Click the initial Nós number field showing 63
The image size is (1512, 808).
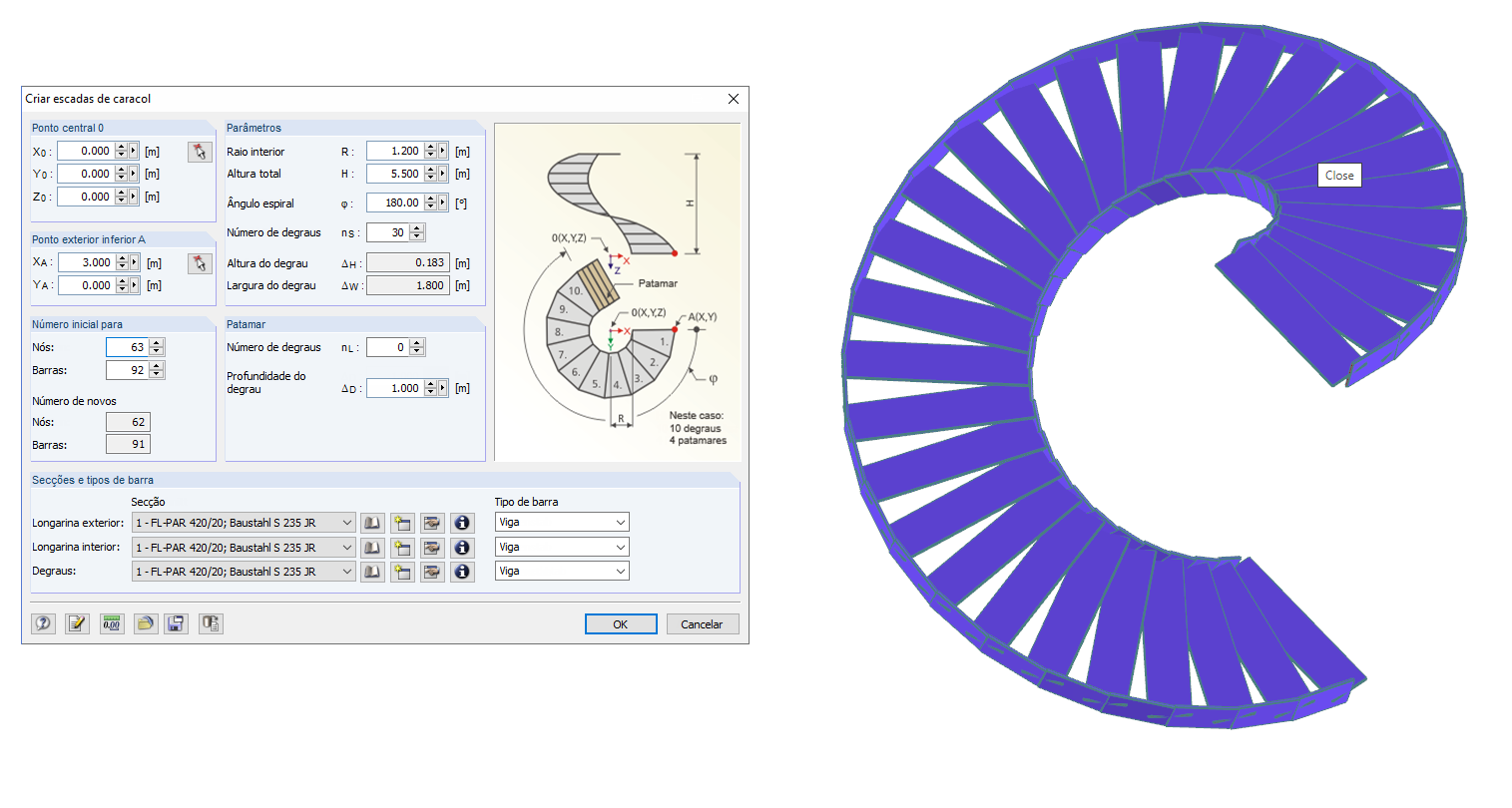point(128,347)
